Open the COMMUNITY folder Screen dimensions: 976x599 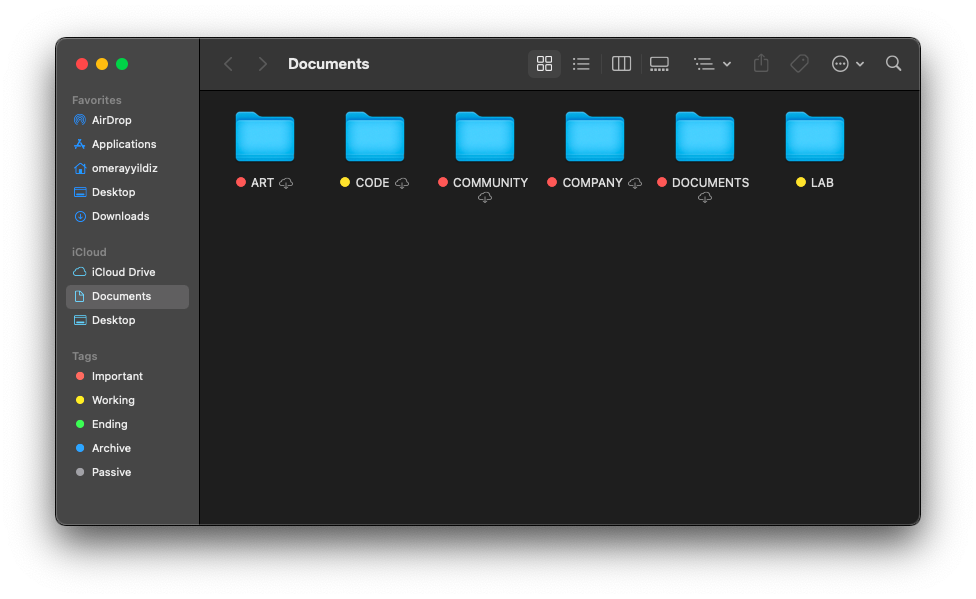485,136
